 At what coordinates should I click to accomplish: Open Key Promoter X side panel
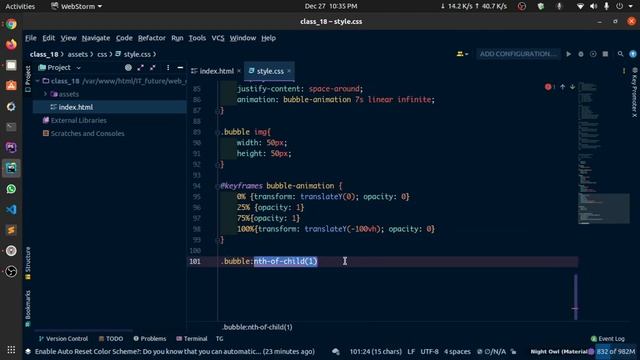pos(634,93)
